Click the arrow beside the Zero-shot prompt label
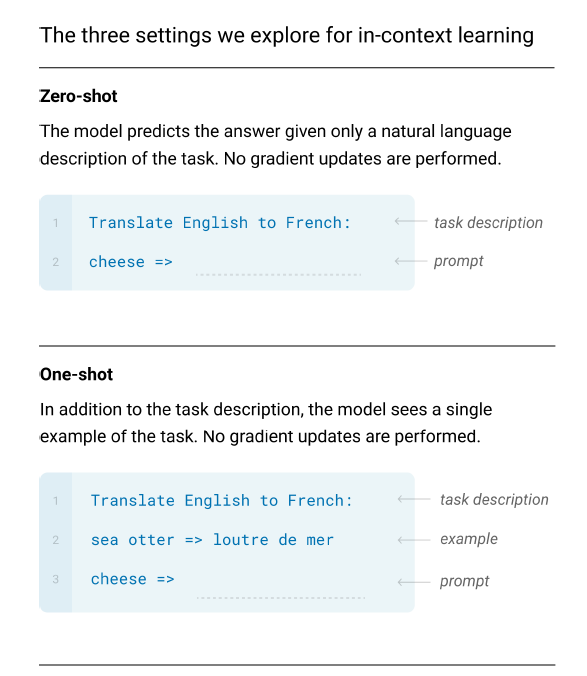Viewport: 587px width, 676px height. coord(411,261)
